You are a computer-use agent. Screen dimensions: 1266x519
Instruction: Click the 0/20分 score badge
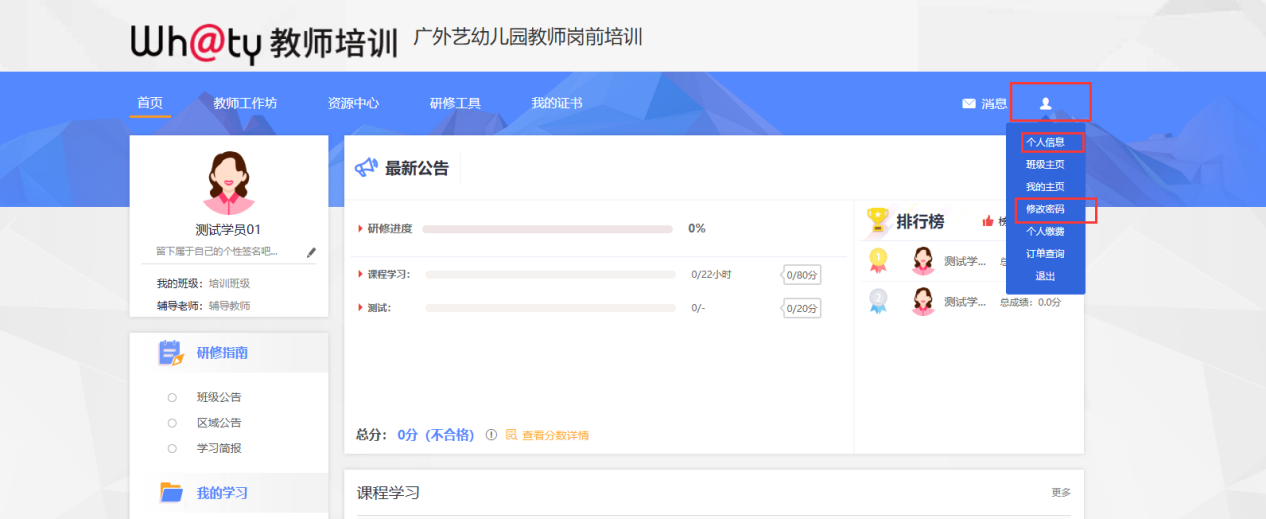pyautogui.click(x=802, y=309)
